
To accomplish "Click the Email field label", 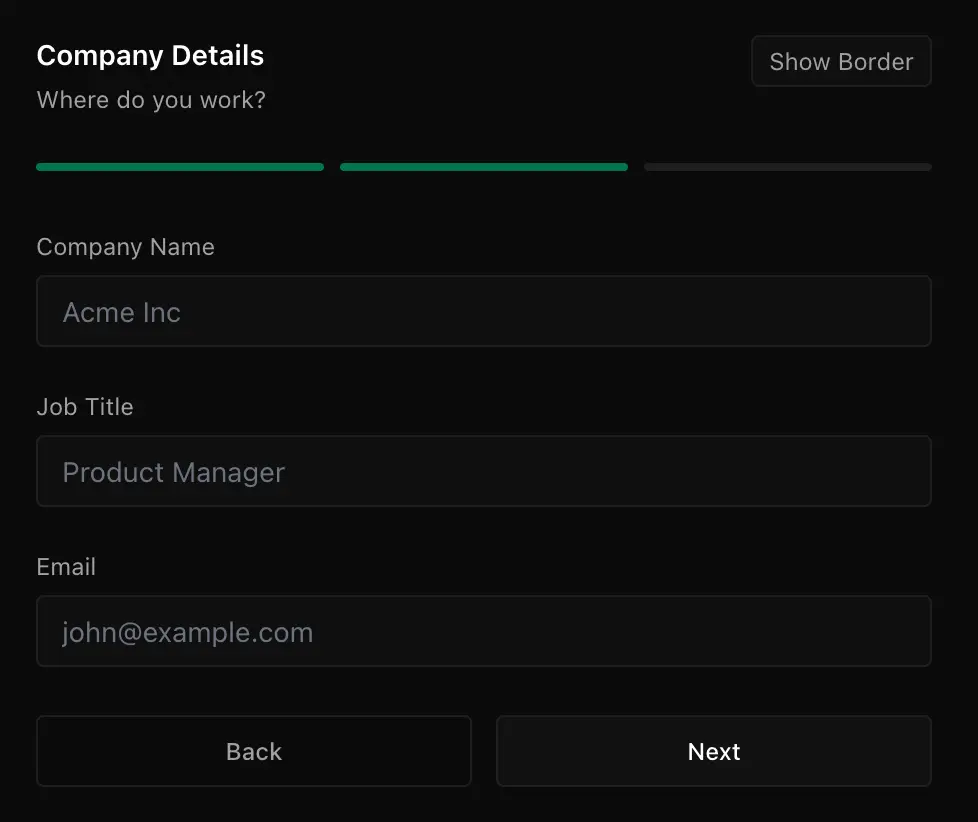I will click(x=66, y=567).
